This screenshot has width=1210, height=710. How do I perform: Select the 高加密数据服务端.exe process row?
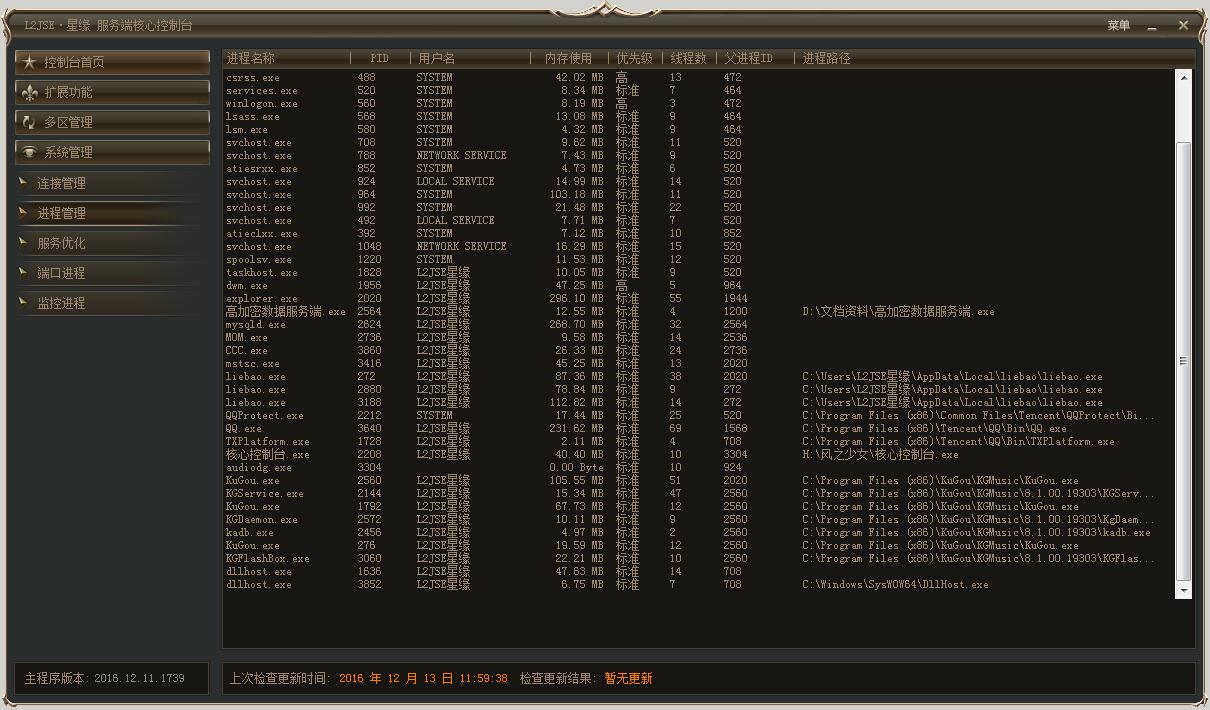click(x=697, y=311)
